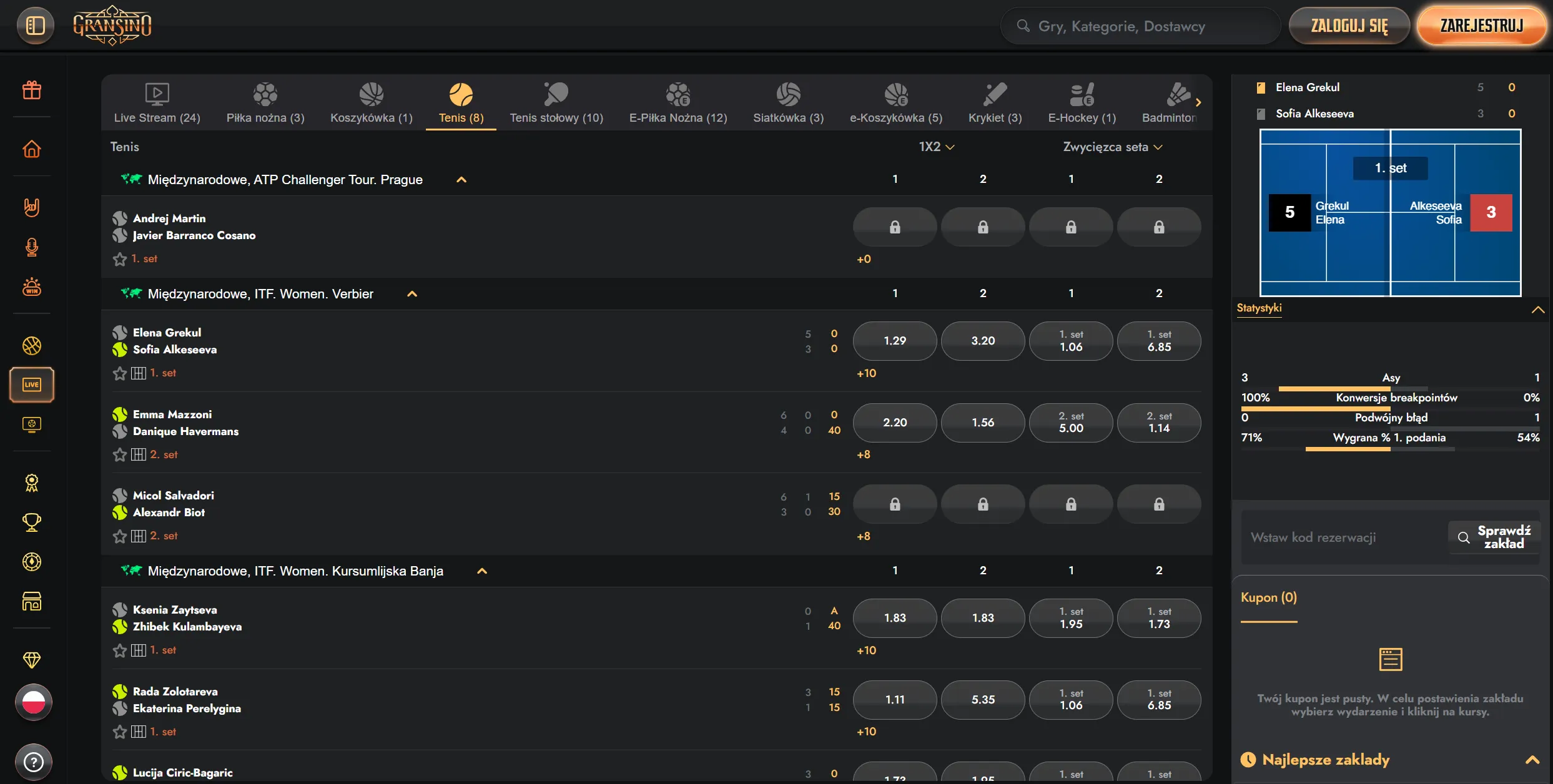The width and height of the screenshot is (1553, 784).
Task: Open the 1X2 market dropdown
Action: (x=937, y=147)
